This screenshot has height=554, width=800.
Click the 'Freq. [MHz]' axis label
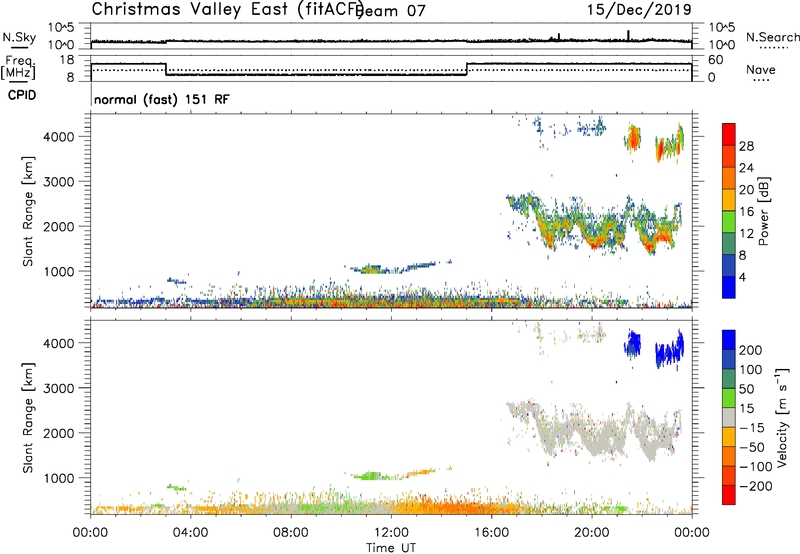[x=19, y=67]
